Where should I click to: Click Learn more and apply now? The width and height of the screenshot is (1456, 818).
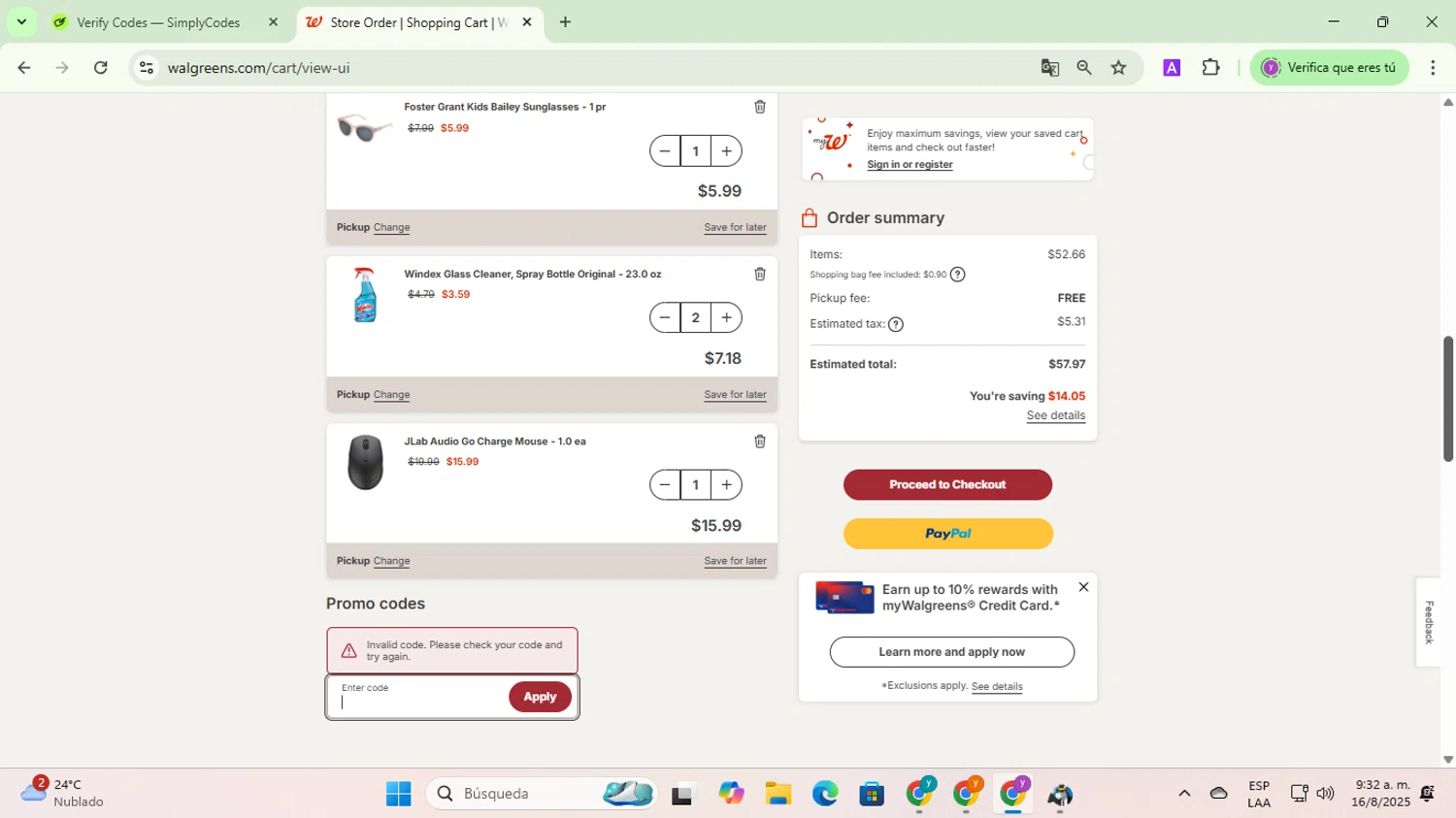tap(951, 652)
